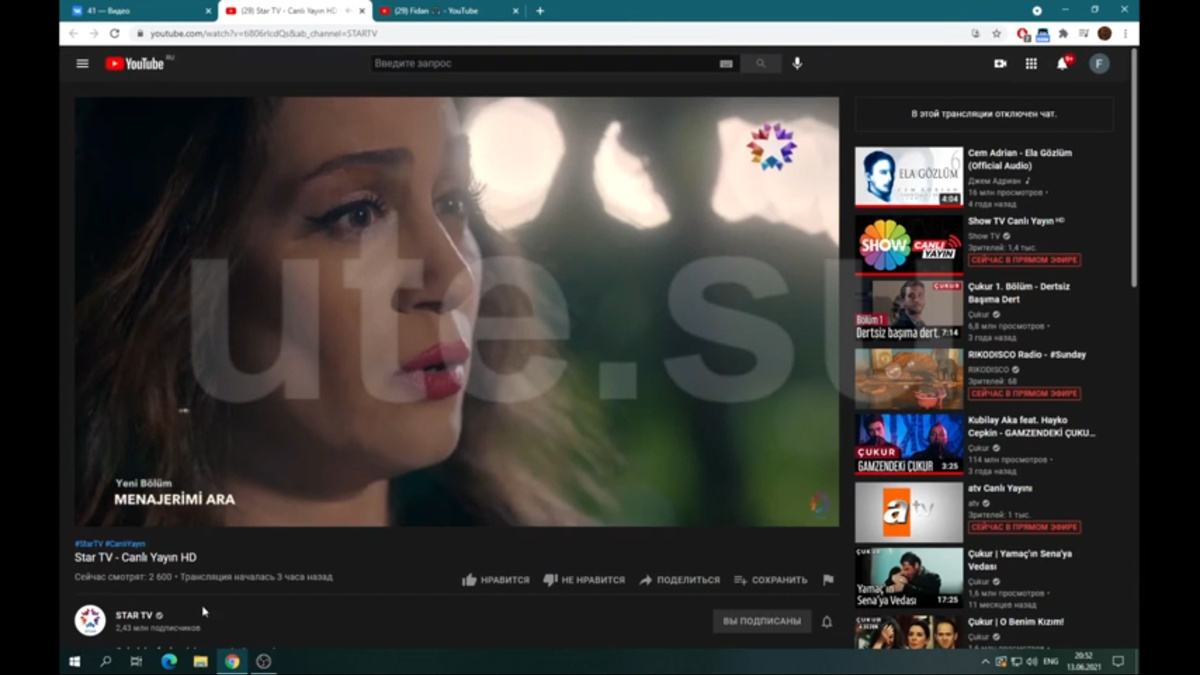This screenshot has height=675, width=1200.
Task: Click the taskbar clock showing 20:52
Action: click(x=1084, y=661)
